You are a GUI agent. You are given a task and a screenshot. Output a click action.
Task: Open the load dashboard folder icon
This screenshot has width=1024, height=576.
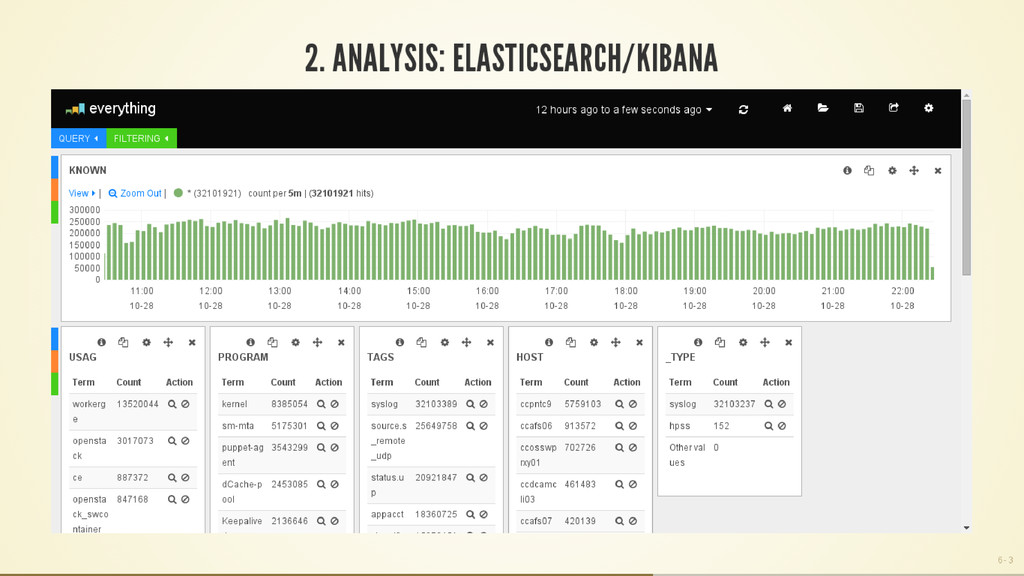[x=823, y=108]
